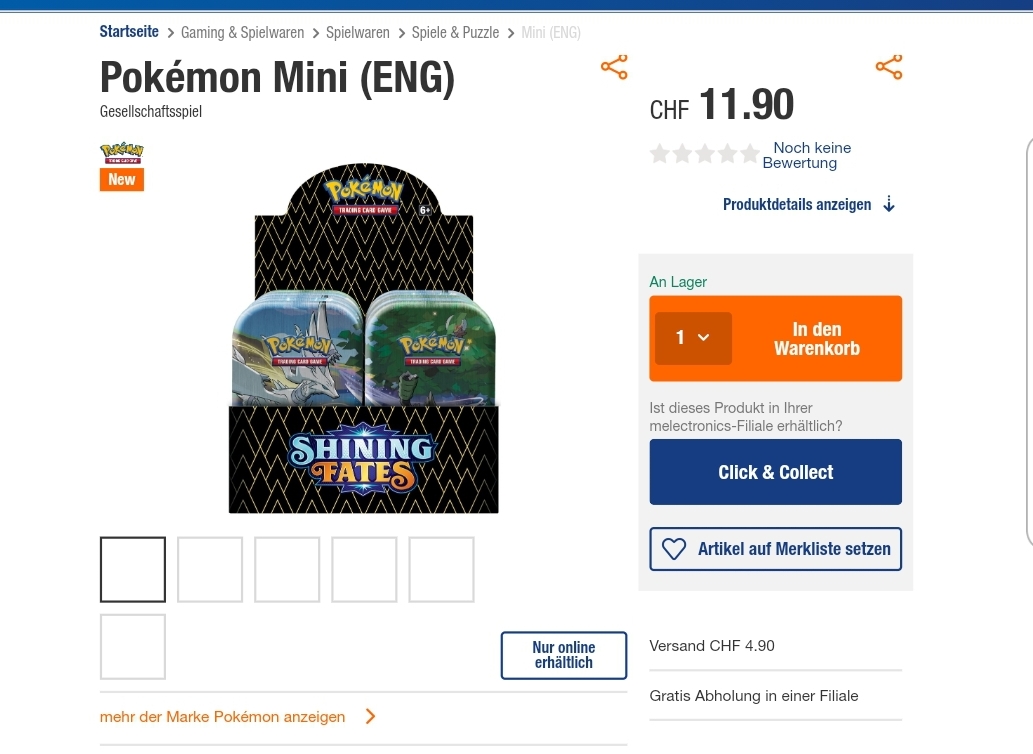1033x754 pixels.
Task: Click the first rating star
Action: (660, 154)
